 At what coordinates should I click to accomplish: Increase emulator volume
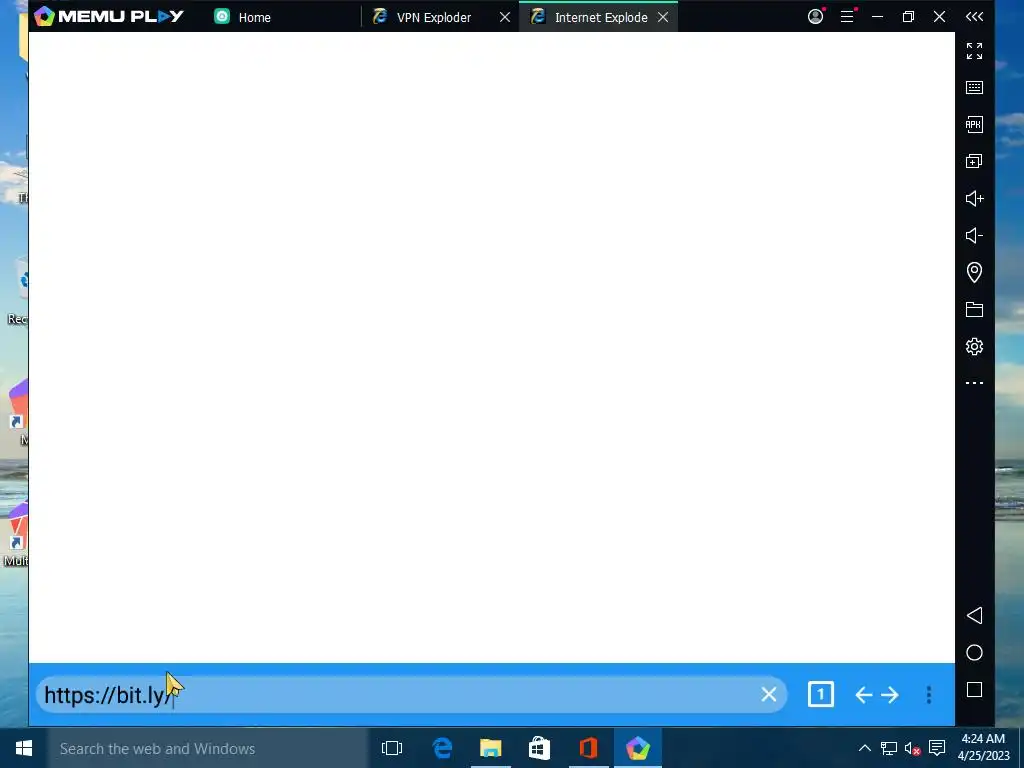974,198
